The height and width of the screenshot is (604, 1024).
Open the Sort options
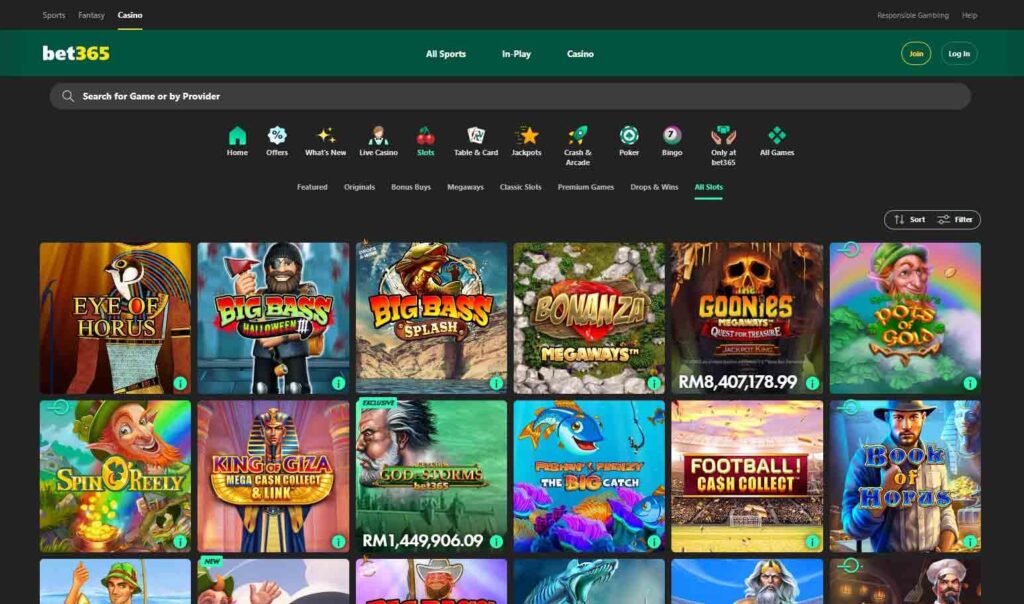click(910, 219)
